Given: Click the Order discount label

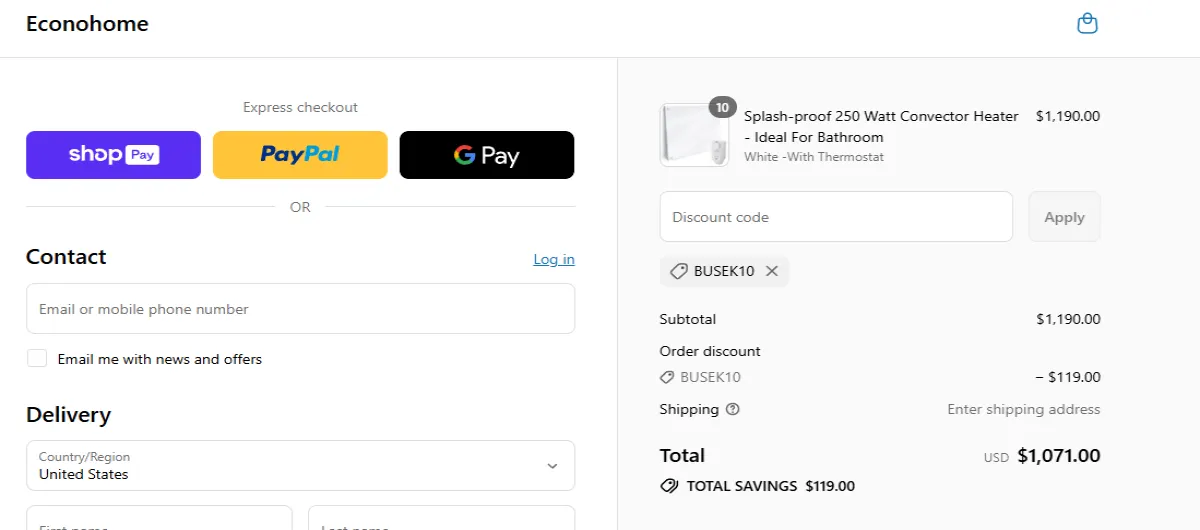Looking at the screenshot, I should pyautogui.click(x=710, y=351).
